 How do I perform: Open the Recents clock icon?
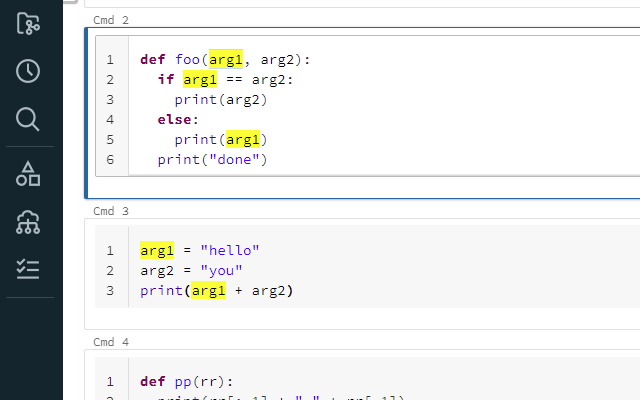28,71
